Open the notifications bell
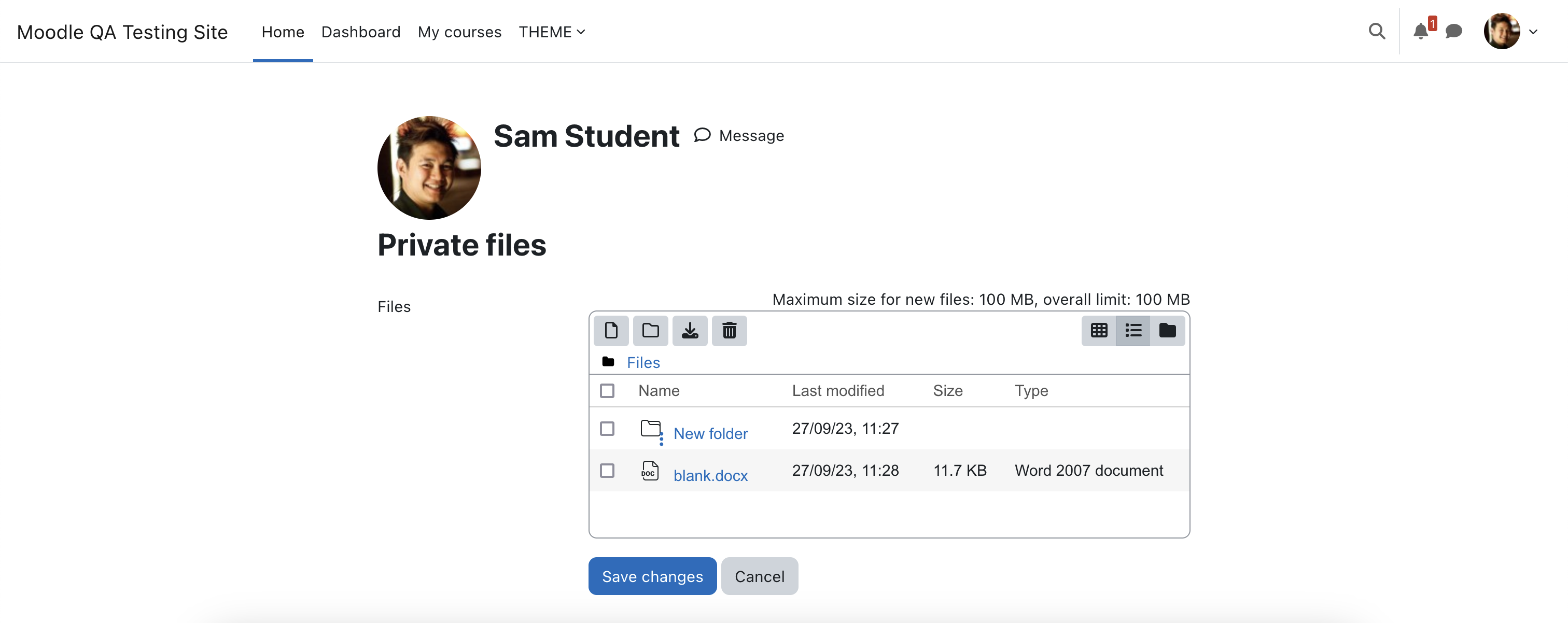This screenshot has width=1568, height=623. coord(1421,31)
